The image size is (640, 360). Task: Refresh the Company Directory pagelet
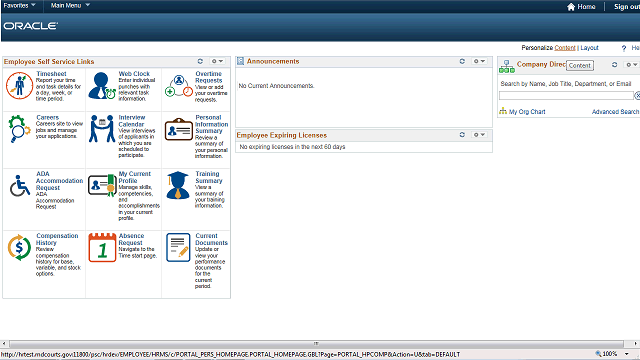[x=614, y=64]
